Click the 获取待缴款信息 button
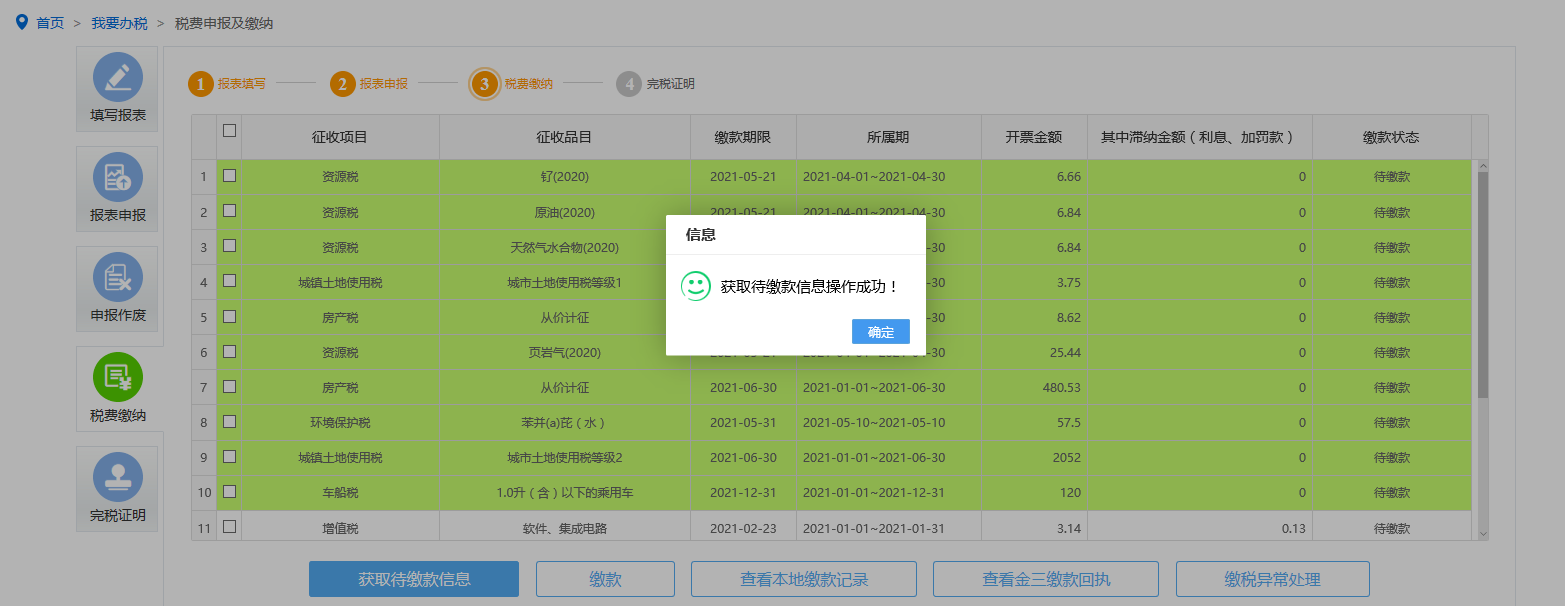The width and height of the screenshot is (1565, 606). pyautogui.click(x=414, y=579)
